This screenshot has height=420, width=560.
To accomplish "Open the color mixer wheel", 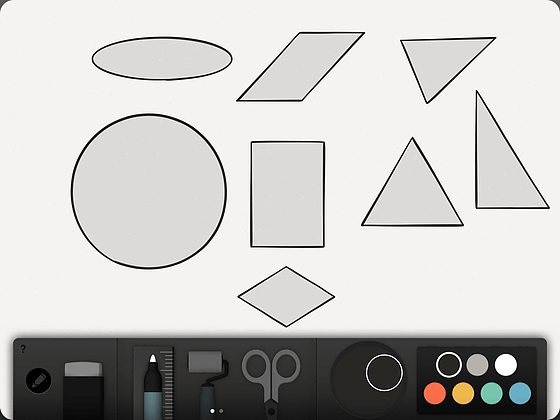I will [x=368, y=379].
